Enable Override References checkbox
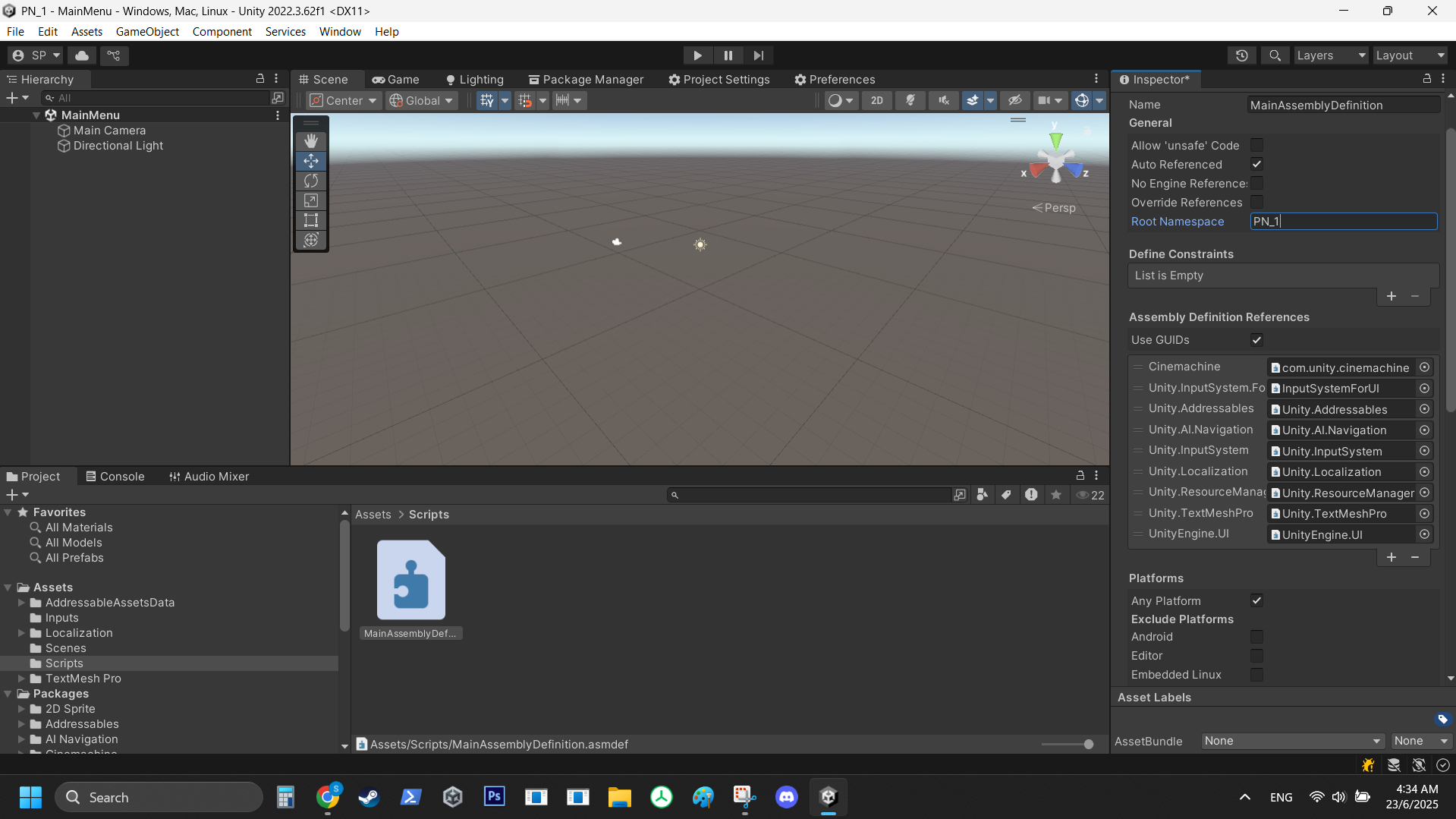Viewport: 1456px width, 819px height. [1257, 202]
